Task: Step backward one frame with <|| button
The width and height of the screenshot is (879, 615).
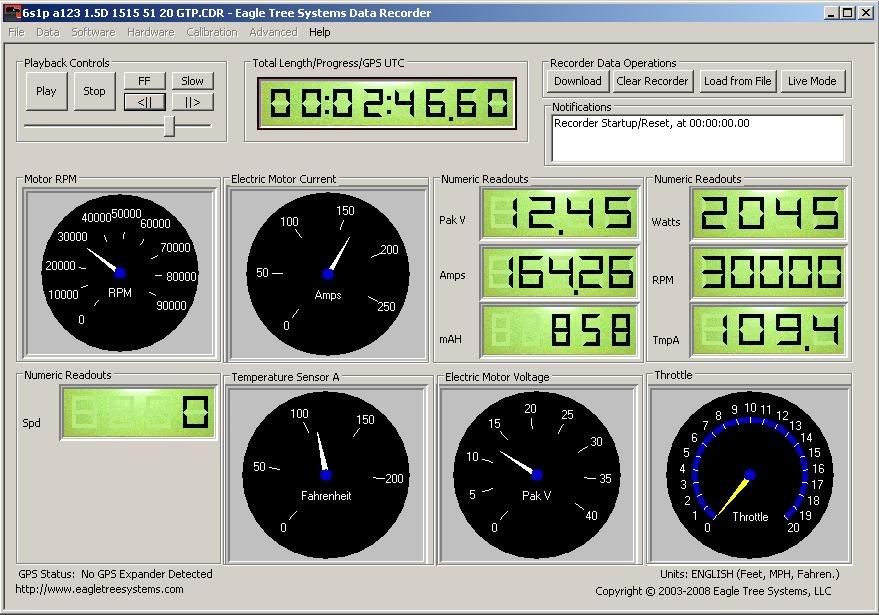Action: tap(144, 102)
